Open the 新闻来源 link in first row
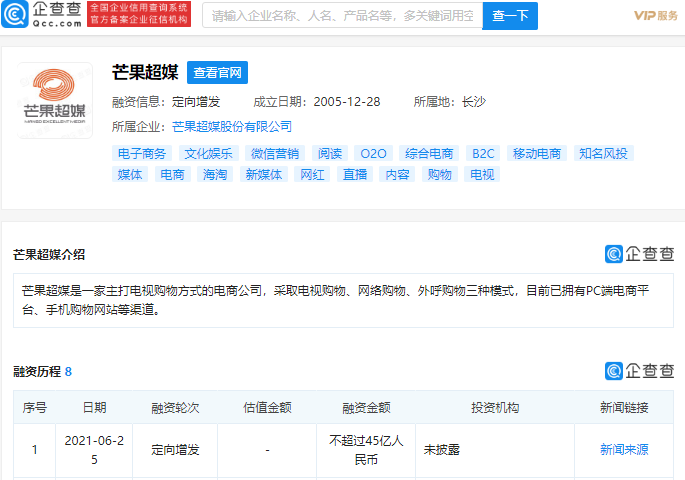685x480 pixels. coord(624,449)
